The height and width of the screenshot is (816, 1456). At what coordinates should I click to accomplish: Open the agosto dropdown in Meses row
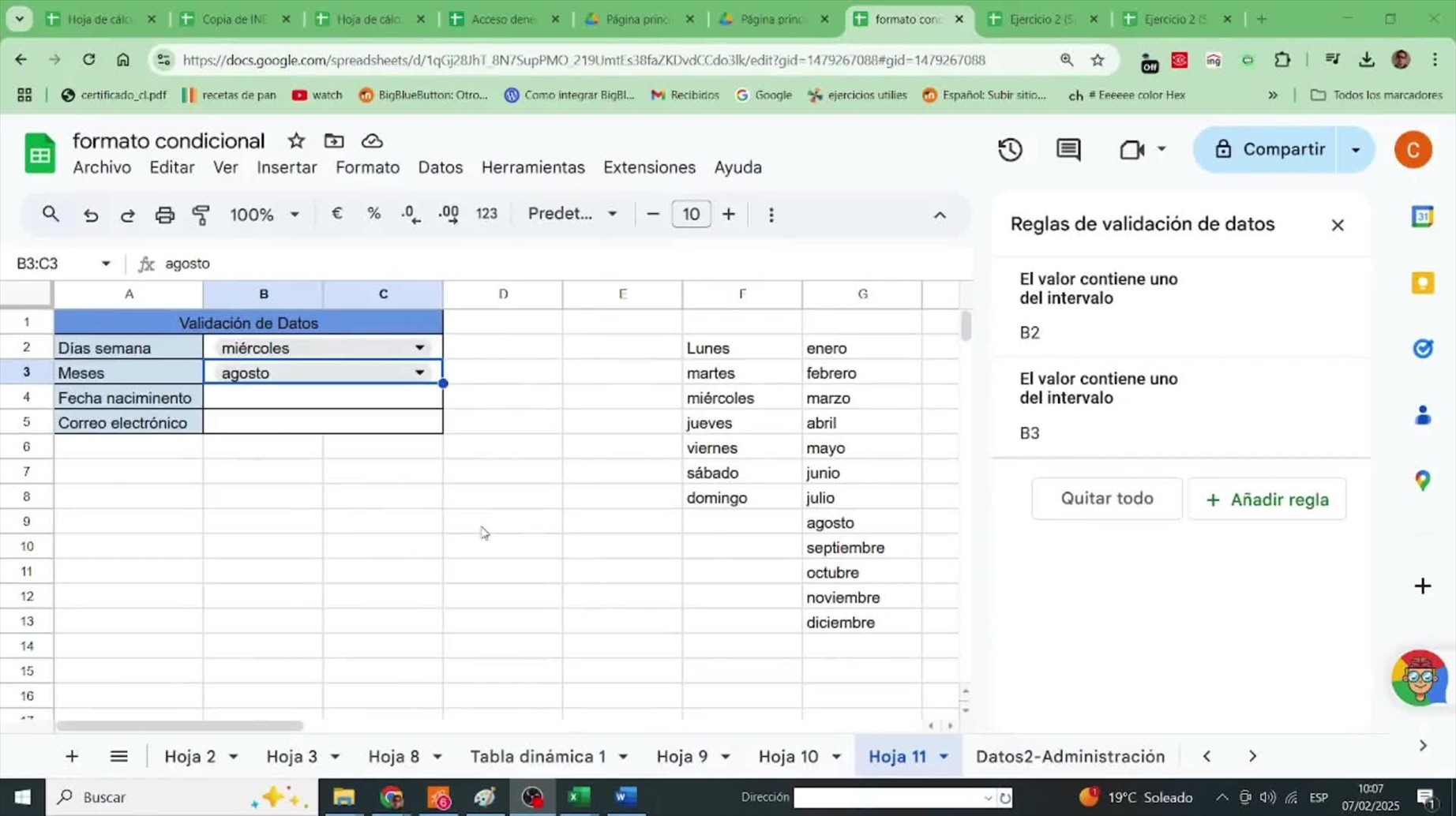pyautogui.click(x=419, y=372)
